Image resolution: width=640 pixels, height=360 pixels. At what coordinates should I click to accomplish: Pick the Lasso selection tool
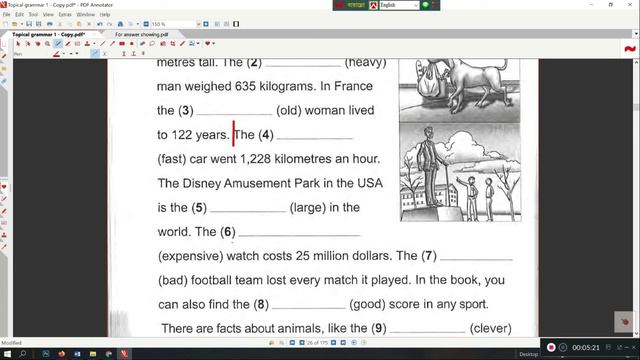[x=152, y=44]
